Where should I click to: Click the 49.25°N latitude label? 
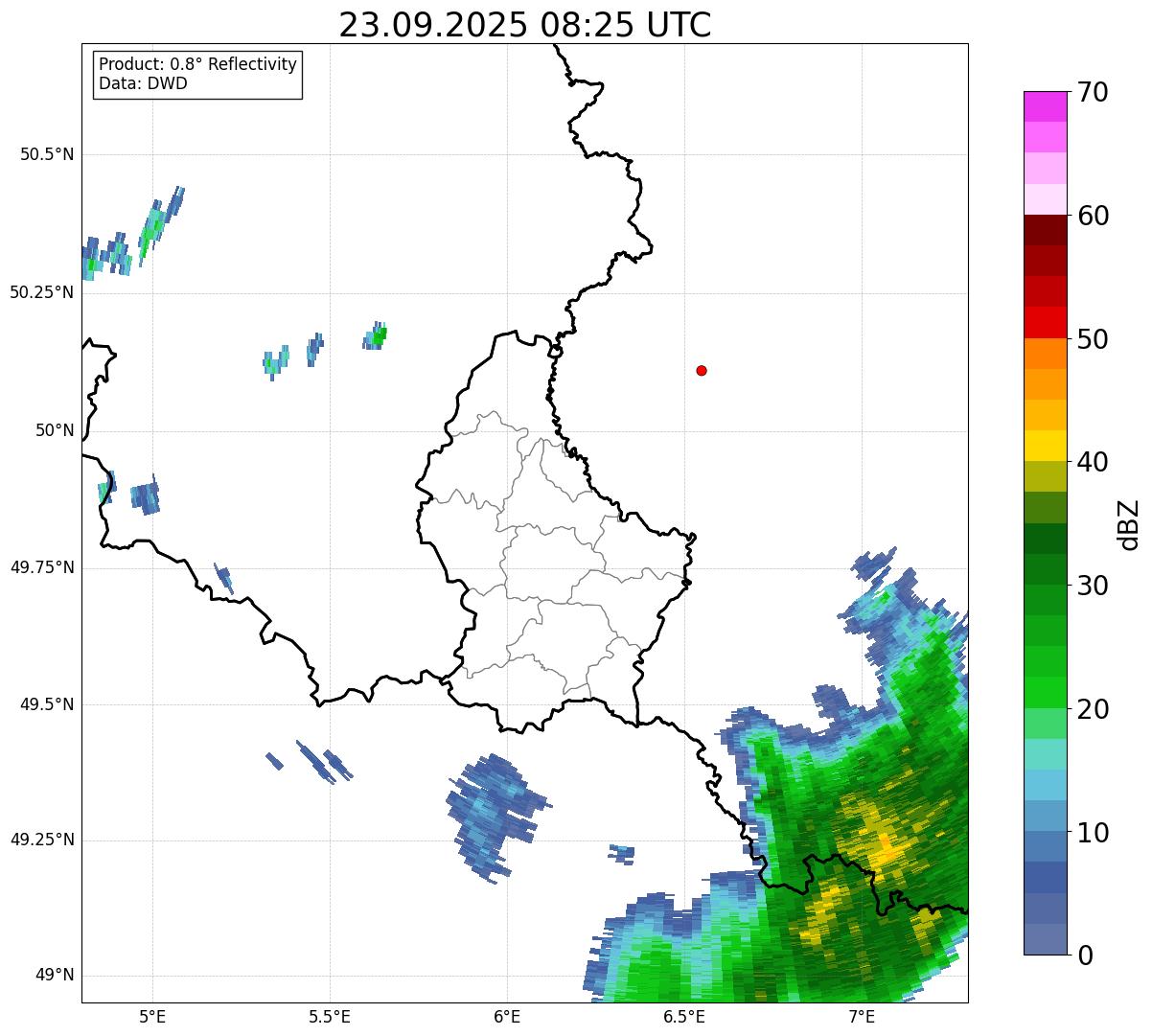coord(41,840)
